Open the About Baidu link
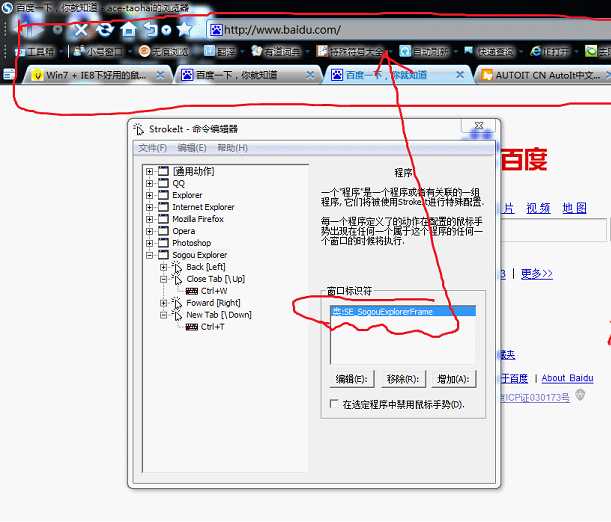The width and height of the screenshot is (611, 522). tap(567, 378)
